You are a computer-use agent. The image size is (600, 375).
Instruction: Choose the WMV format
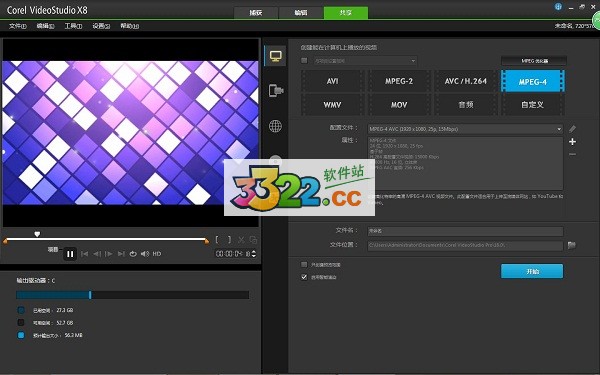(332, 104)
